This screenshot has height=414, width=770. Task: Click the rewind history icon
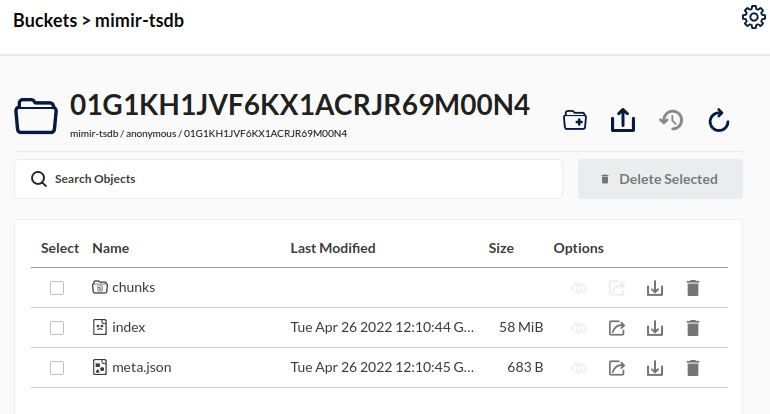tap(671, 121)
